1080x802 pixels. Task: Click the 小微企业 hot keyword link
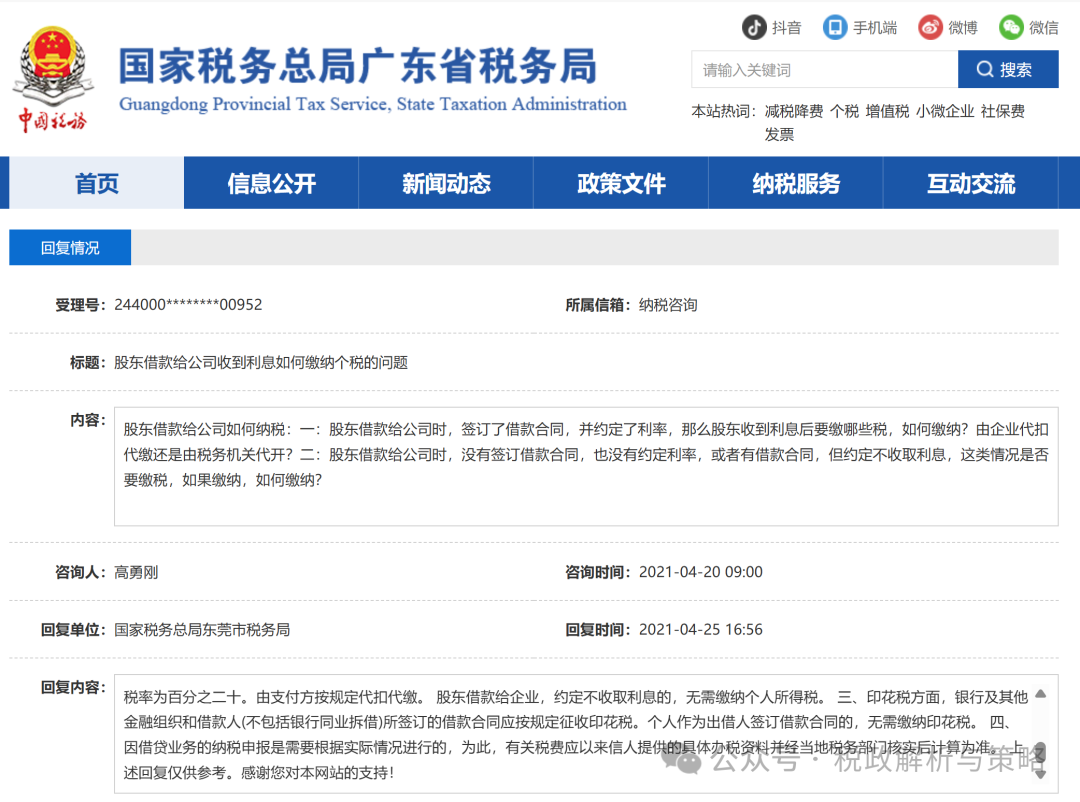(945, 112)
